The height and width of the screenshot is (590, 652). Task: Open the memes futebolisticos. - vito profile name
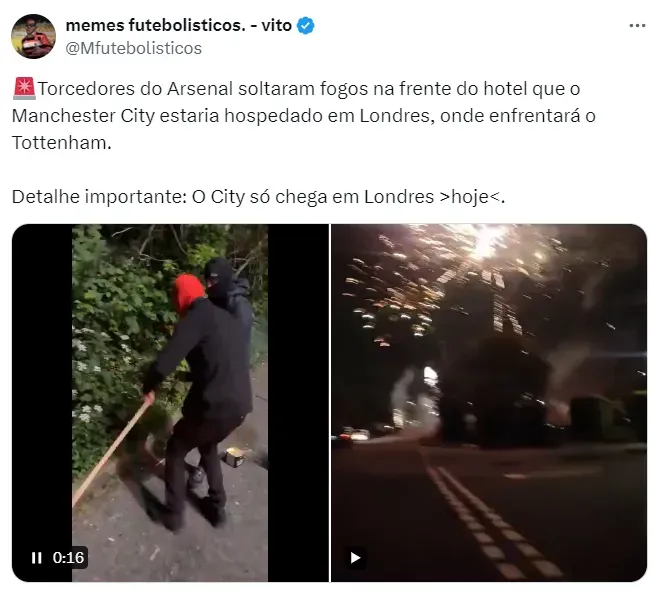pos(179,25)
